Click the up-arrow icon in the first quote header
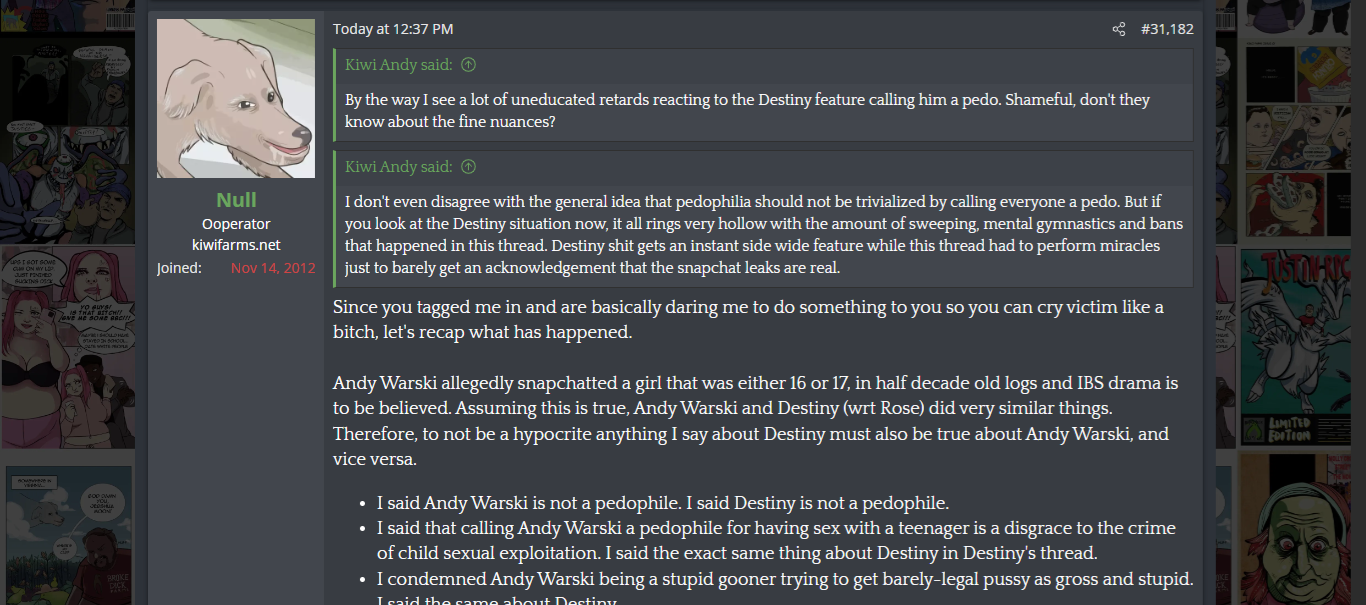 point(468,65)
